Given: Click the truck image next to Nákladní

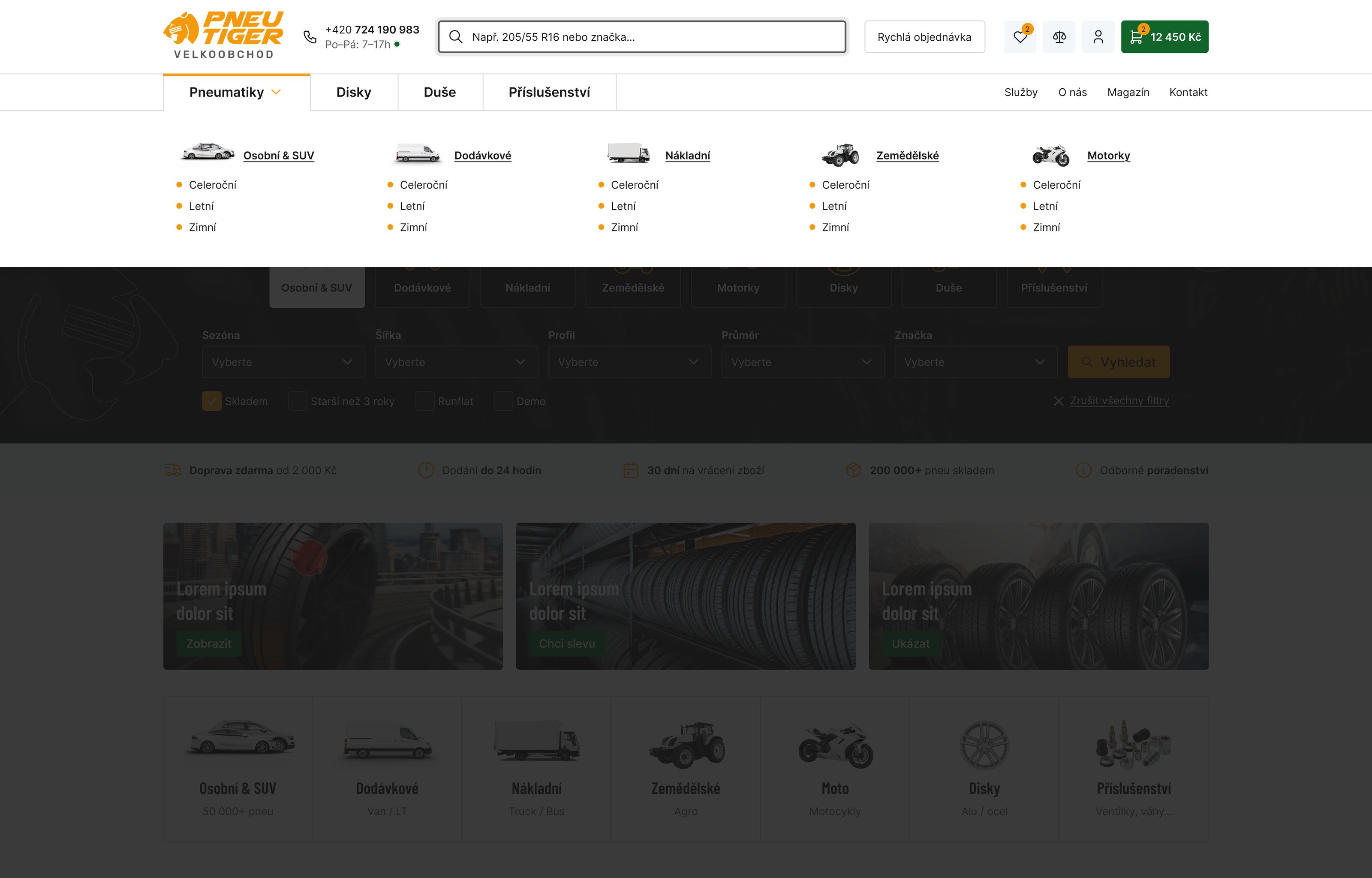Looking at the screenshot, I should click(628, 153).
